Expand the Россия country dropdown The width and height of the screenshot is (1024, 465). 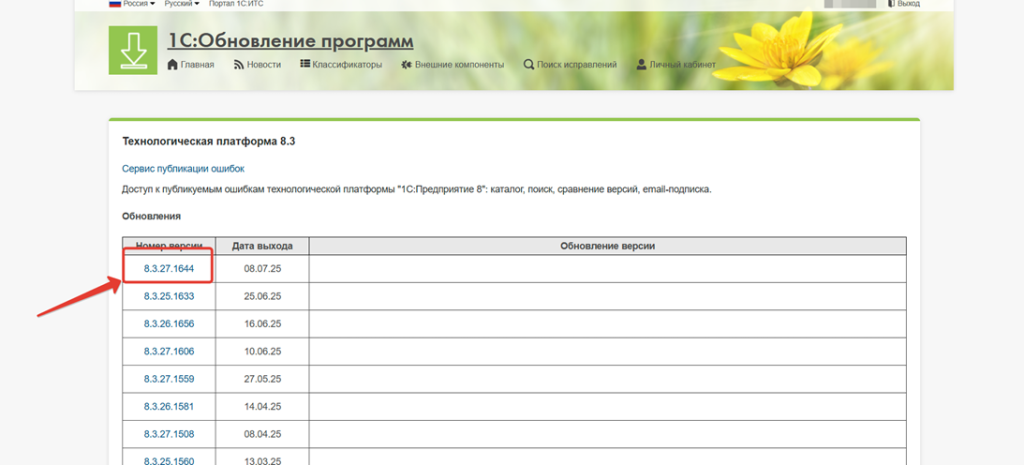coord(132,3)
